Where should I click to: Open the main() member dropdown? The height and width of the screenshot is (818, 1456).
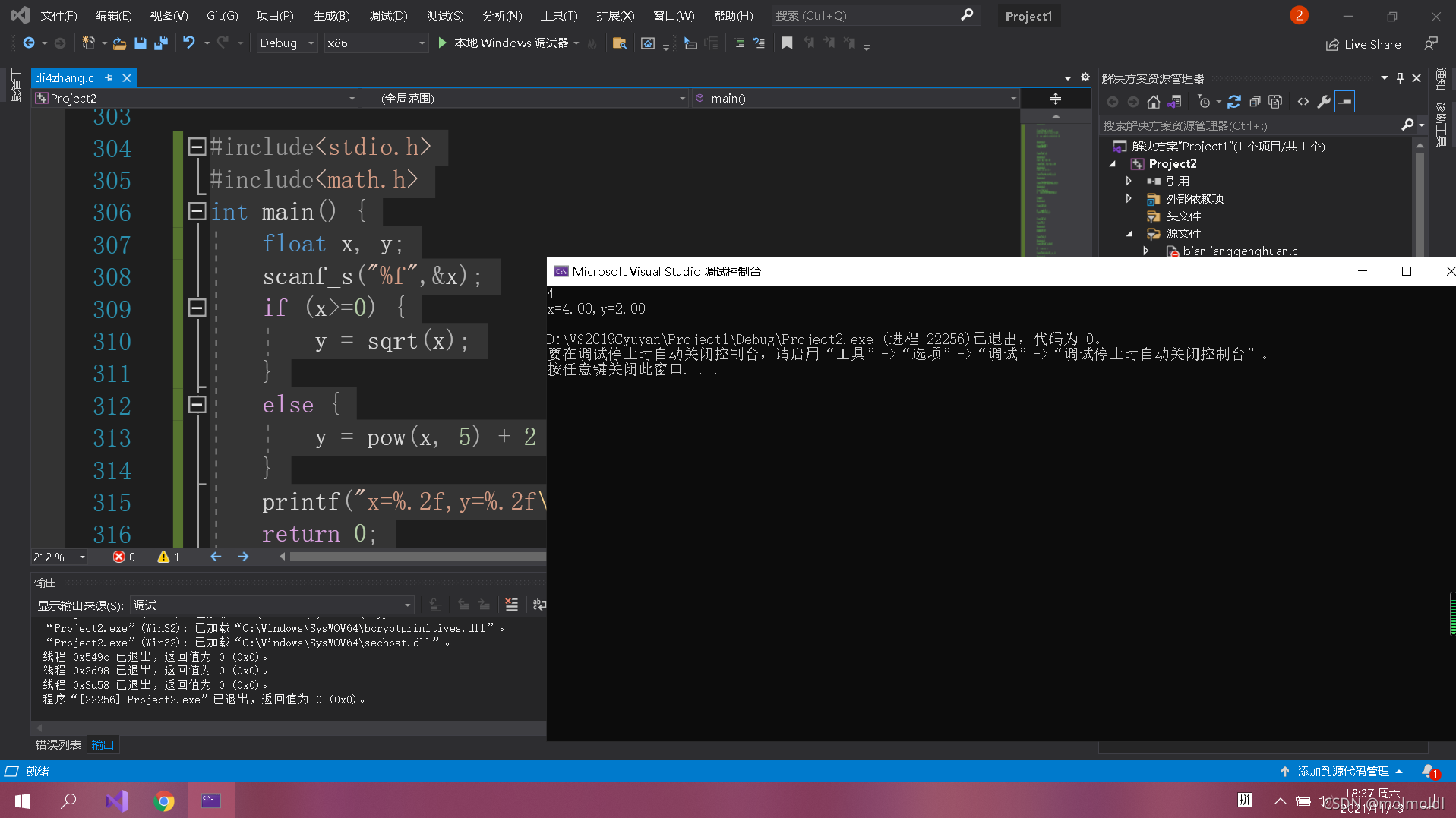(x=854, y=99)
